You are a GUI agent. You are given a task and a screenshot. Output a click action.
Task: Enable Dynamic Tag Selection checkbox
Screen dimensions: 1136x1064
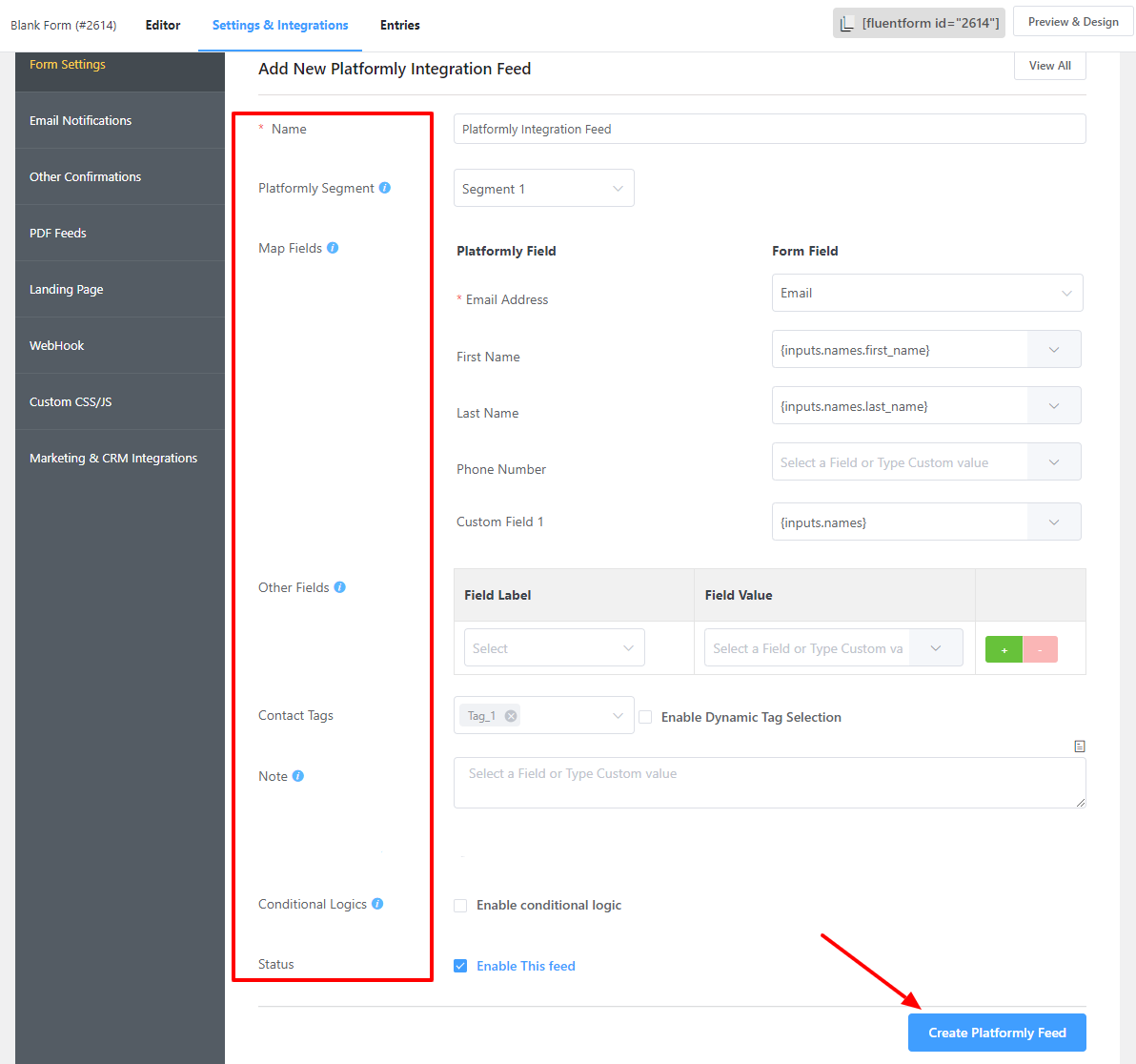645,717
